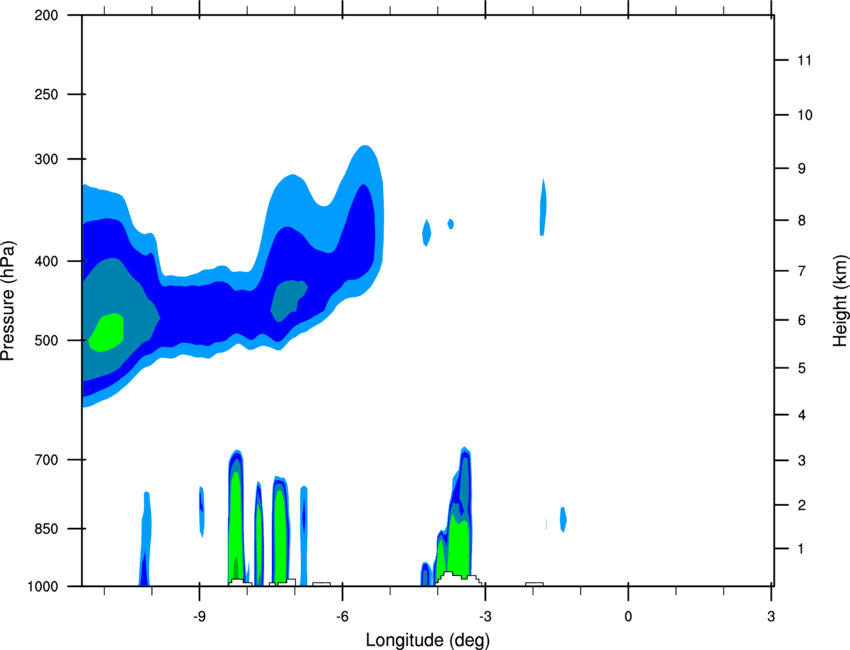850x650 pixels.
Task: Click the 'Longitude (deg)' axis title
Action: click(428, 640)
